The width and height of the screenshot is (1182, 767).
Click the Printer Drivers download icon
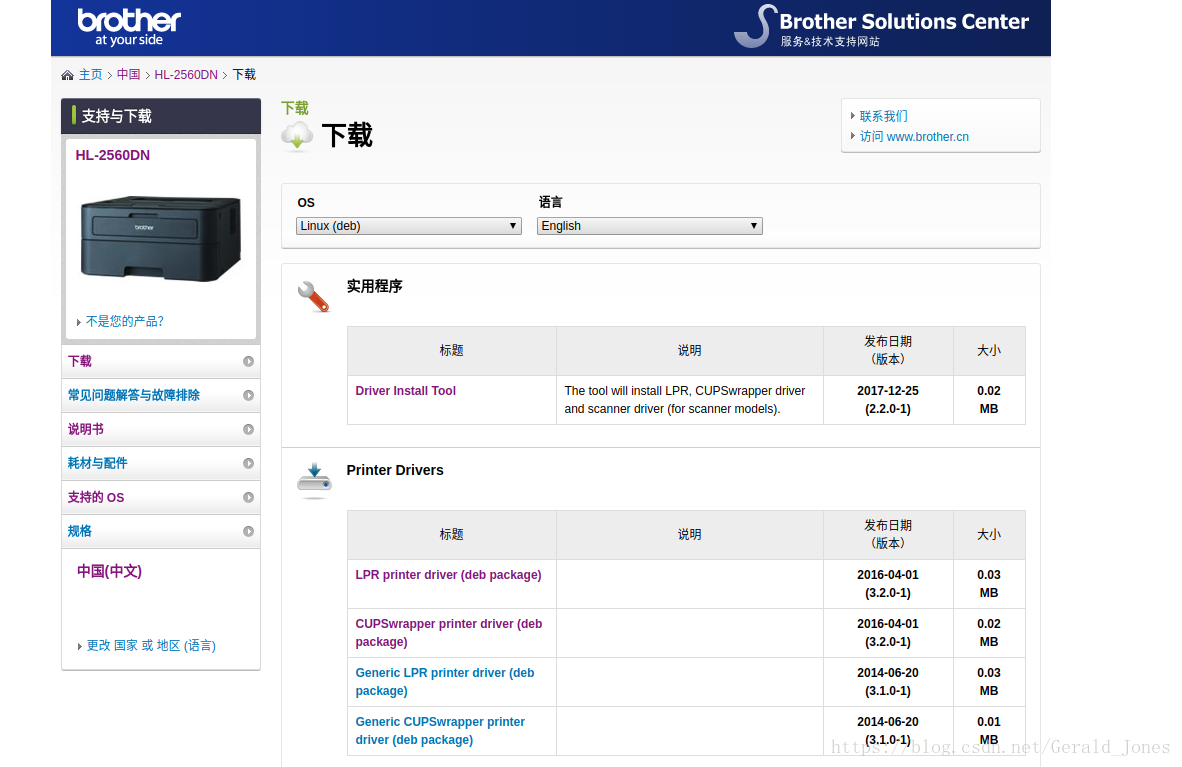(x=314, y=480)
